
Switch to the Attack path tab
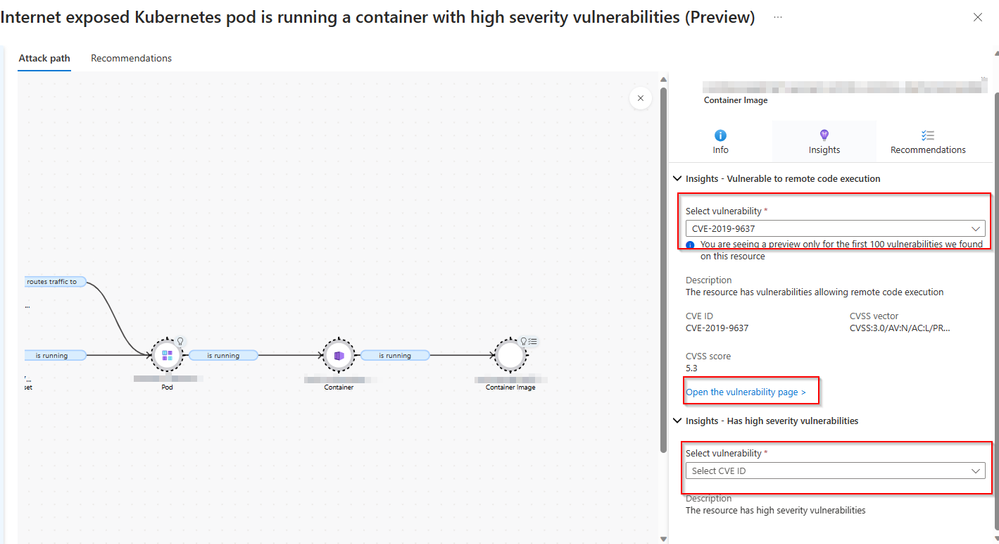[44, 58]
